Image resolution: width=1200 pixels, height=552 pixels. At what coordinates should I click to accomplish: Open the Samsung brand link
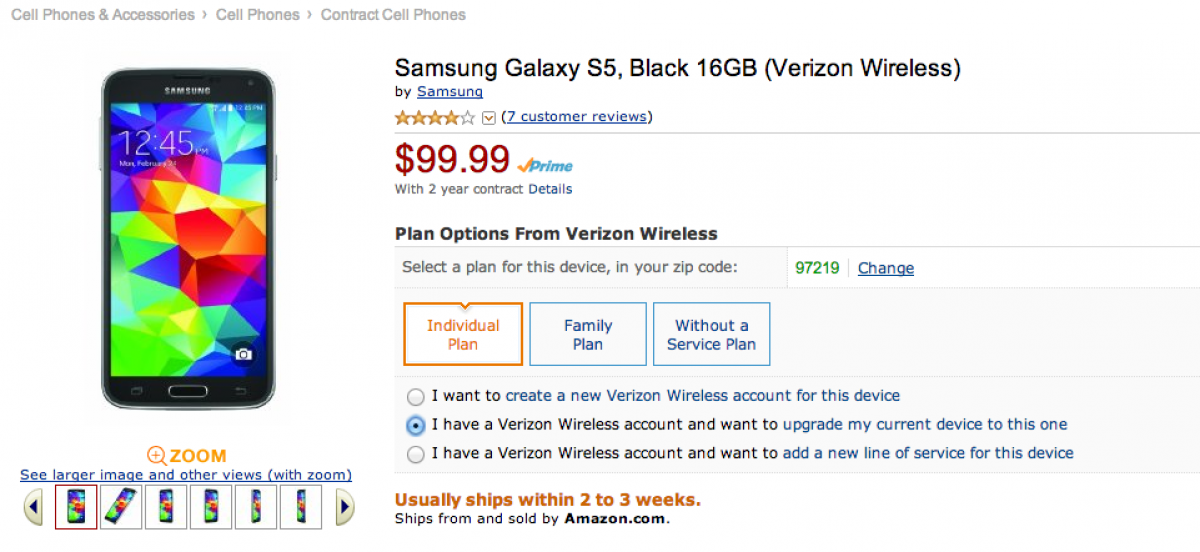pyautogui.click(x=450, y=92)
